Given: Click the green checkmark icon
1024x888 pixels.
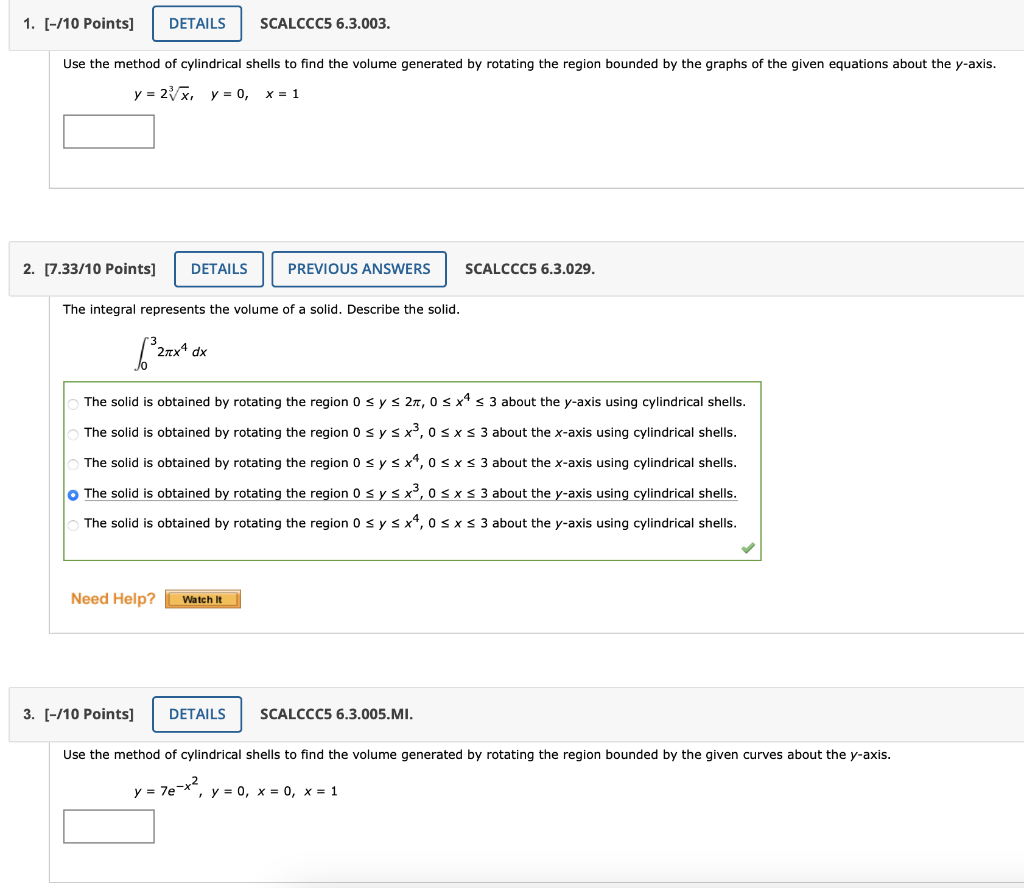Looking at the screenshot, I should [747, 548].
